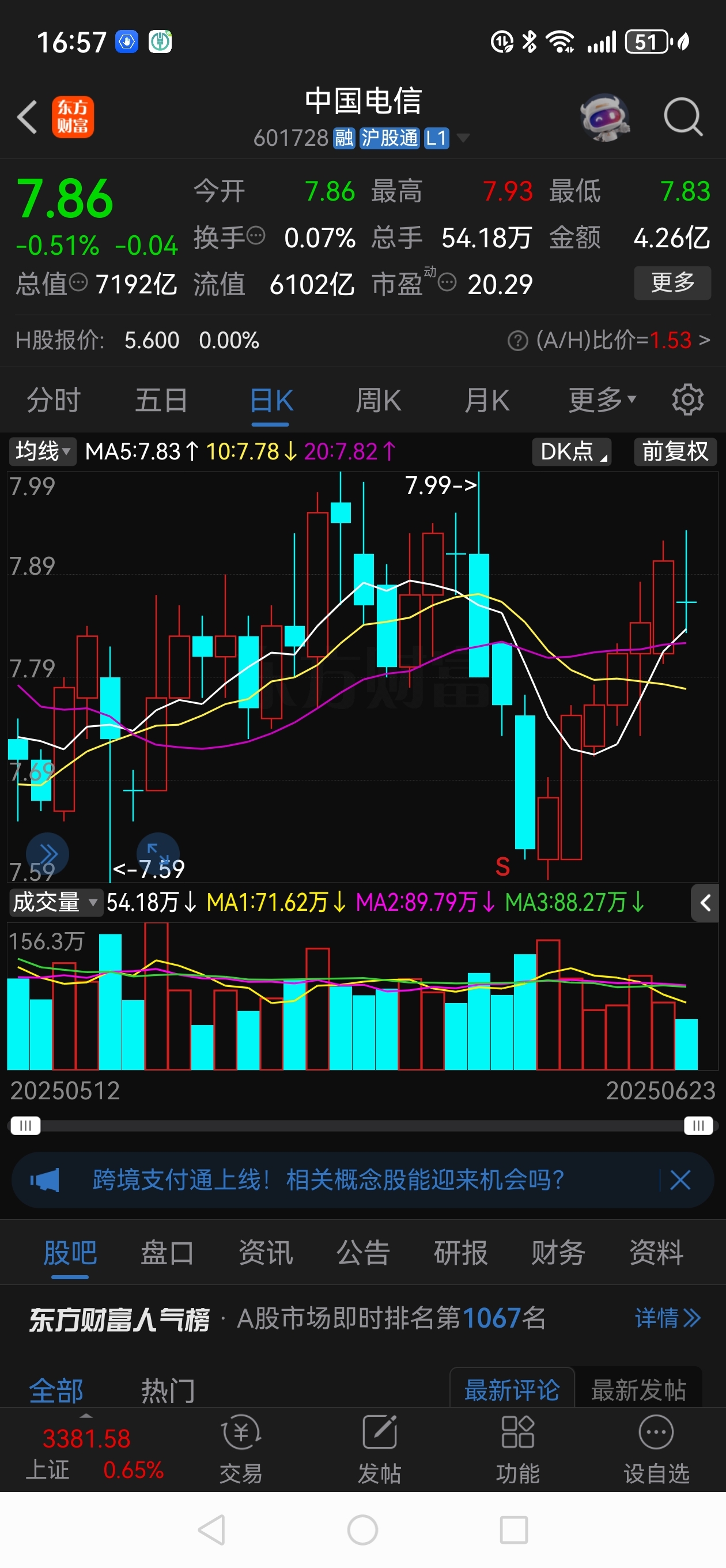Open the 资讯 tab
The height and width of the screenshot is (1568, 726).
(265, 1253)
